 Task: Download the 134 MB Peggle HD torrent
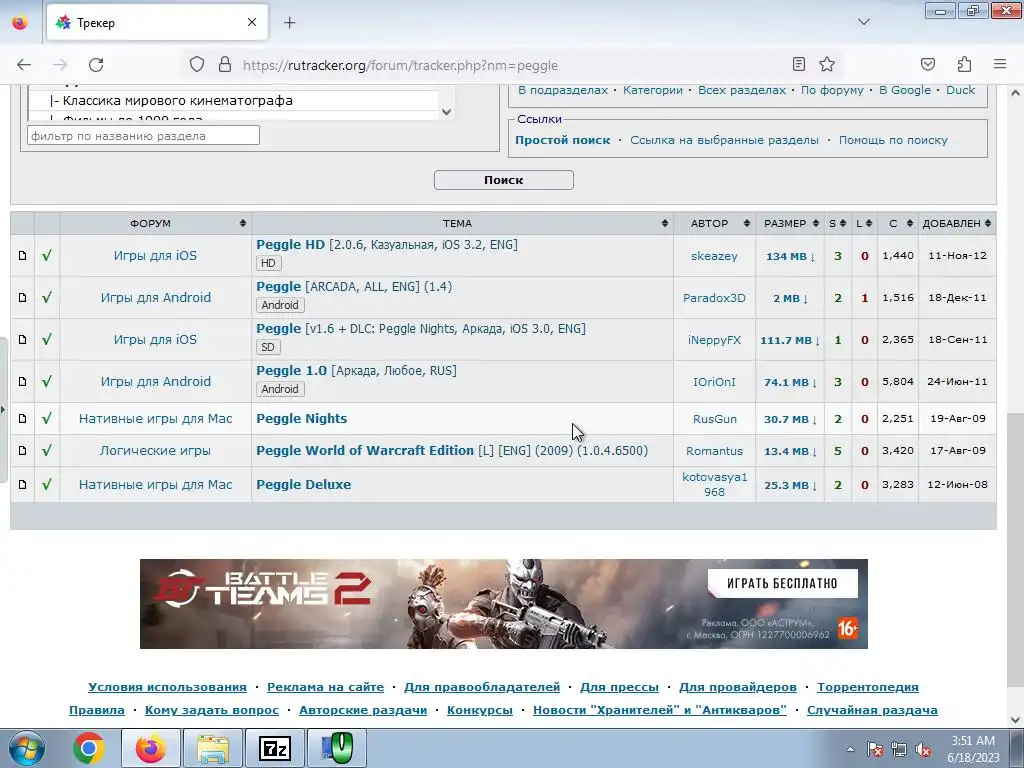(790, 256)
